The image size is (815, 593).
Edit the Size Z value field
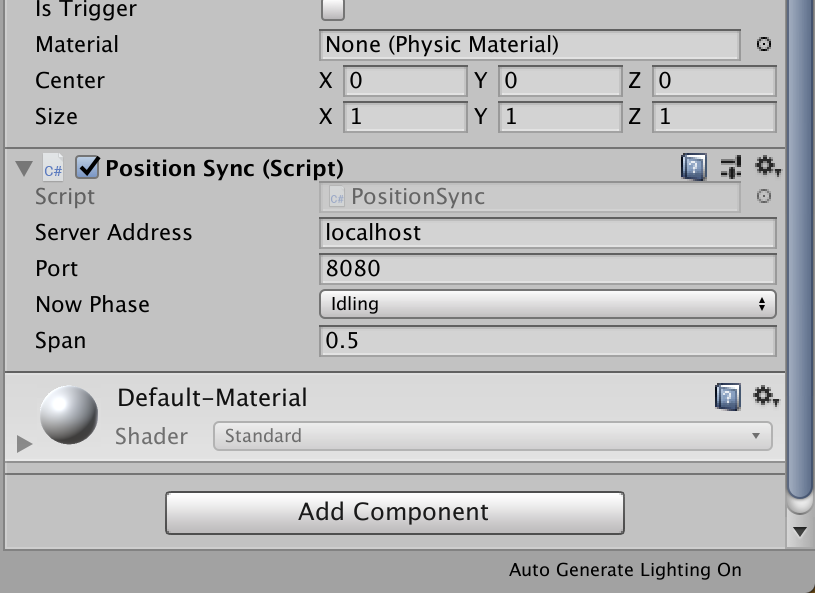[x=714, y=116]
